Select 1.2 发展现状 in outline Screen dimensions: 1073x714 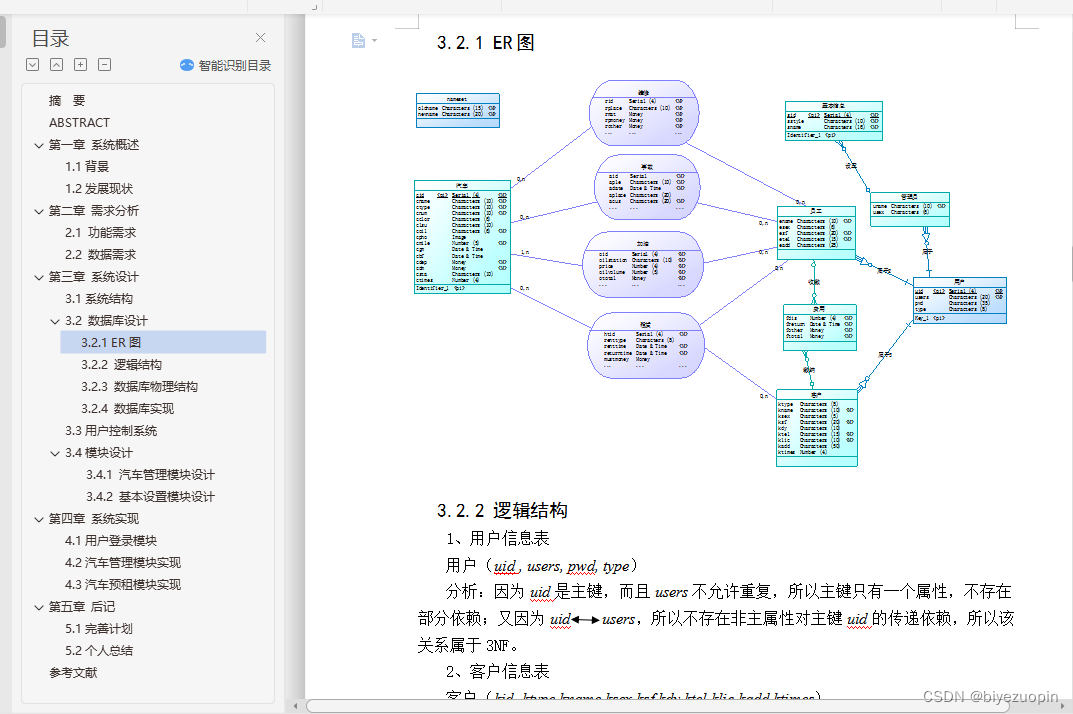(99, 188)
